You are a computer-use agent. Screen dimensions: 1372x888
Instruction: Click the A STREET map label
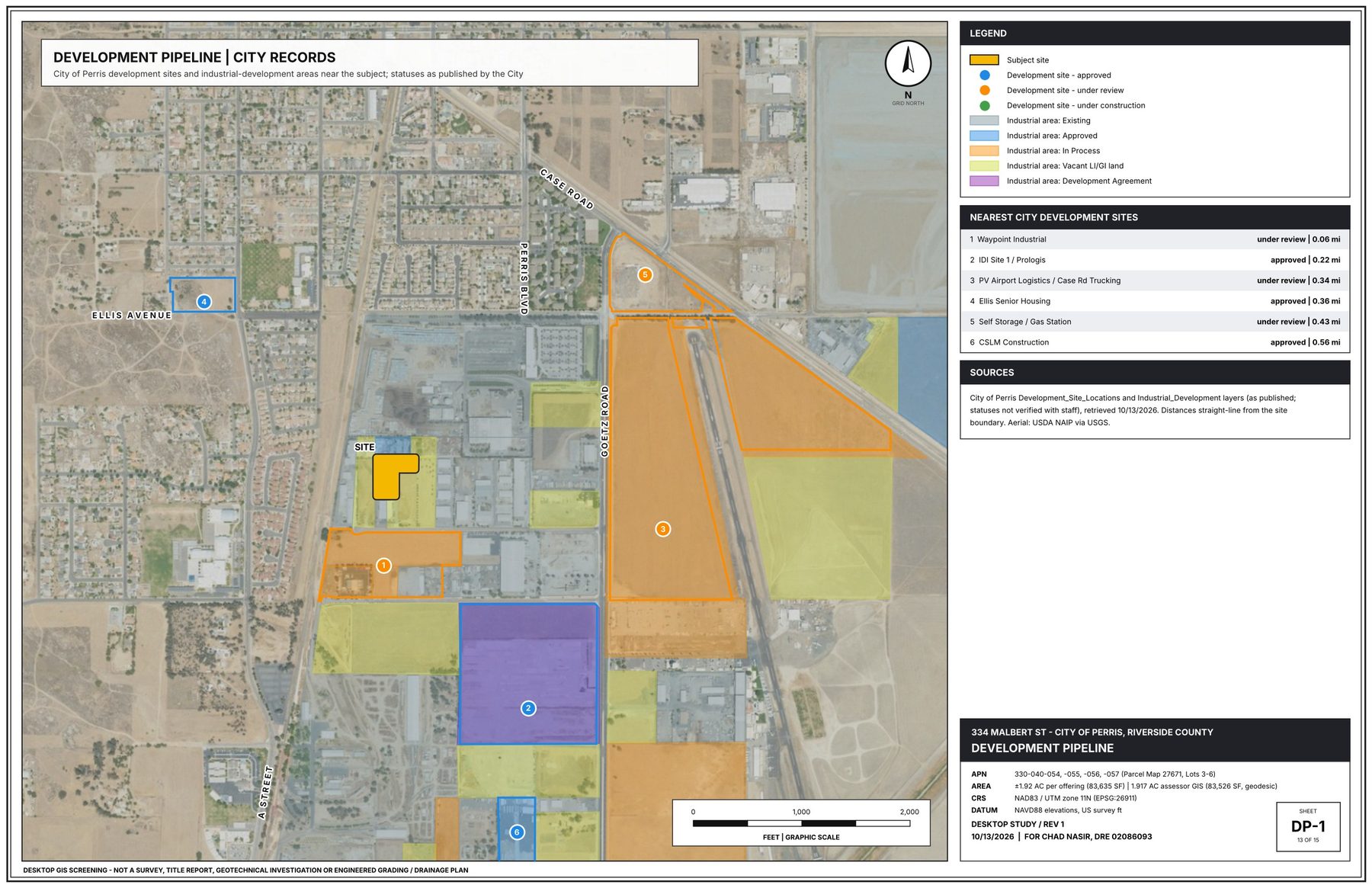(x=264, y=793)
